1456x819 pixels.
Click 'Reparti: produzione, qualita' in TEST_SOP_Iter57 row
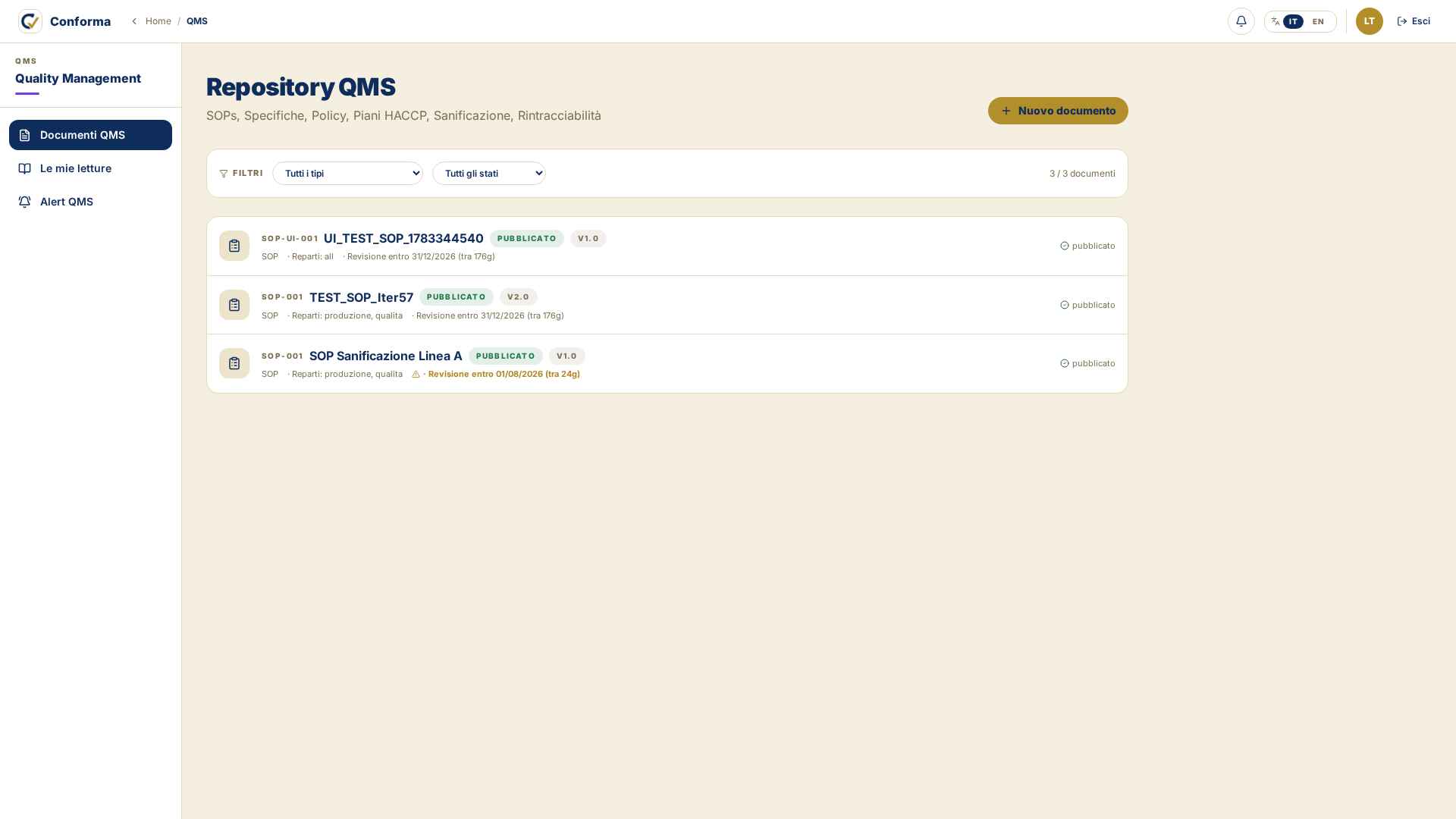click(x=347, y=315)
